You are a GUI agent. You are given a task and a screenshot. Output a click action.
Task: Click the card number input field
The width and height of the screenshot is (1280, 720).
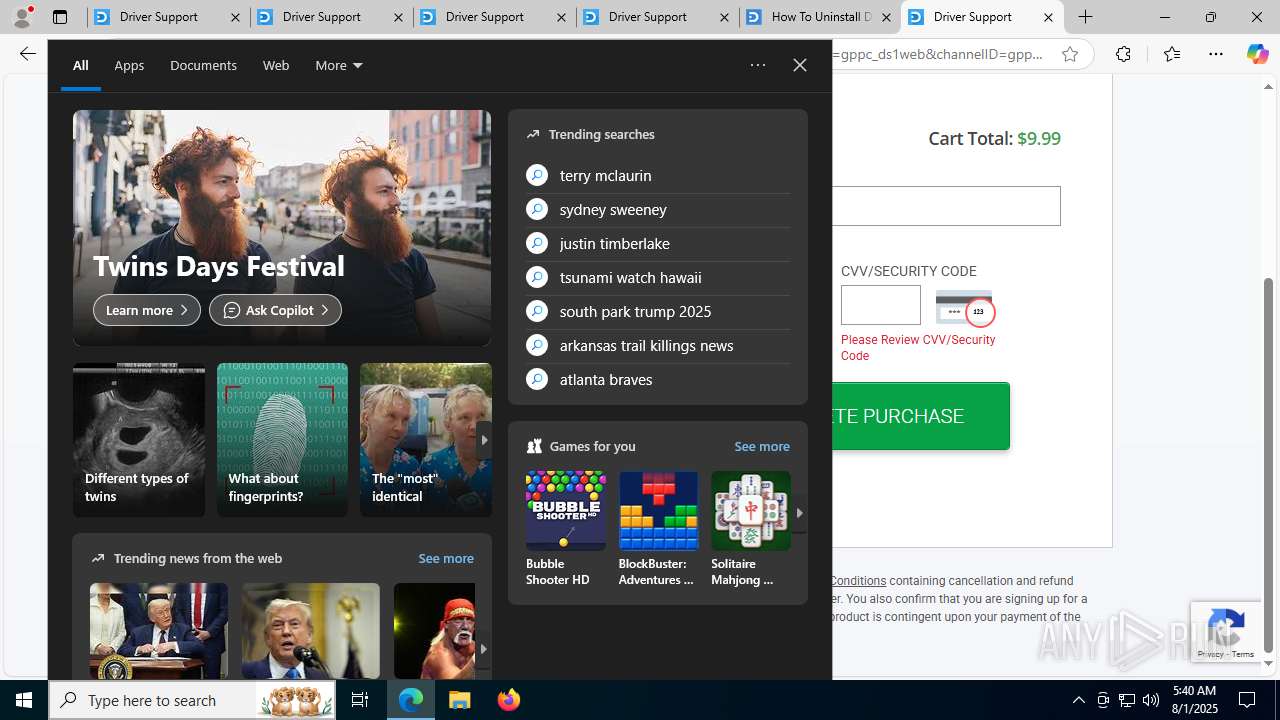coord(946,206)
